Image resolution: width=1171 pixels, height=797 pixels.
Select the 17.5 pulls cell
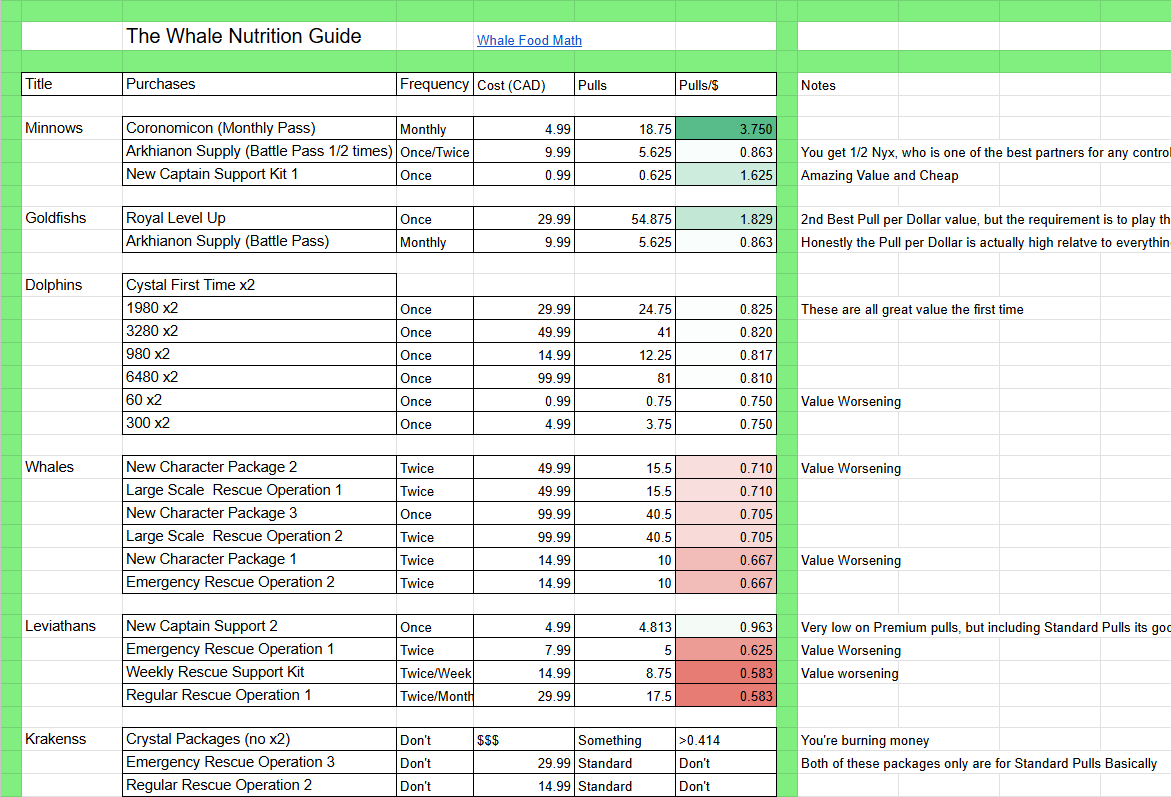[624, 695]
